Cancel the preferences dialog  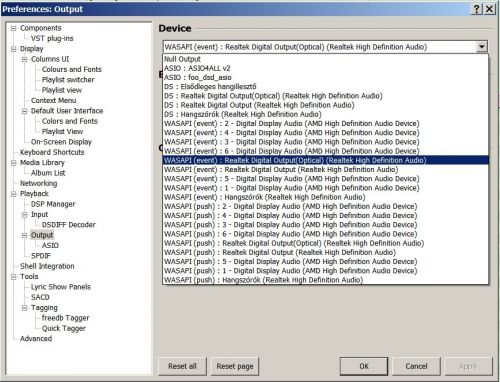pyautogui.click(x=416, y=366)
